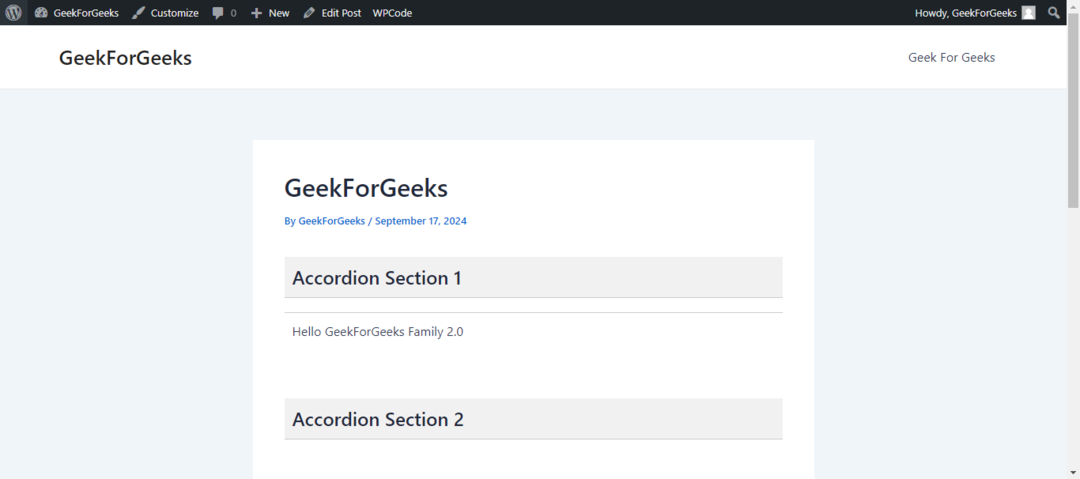Select Edit Post in admin bar
Viewport: 1080px width, 479px height.
[x=332, y=12]
